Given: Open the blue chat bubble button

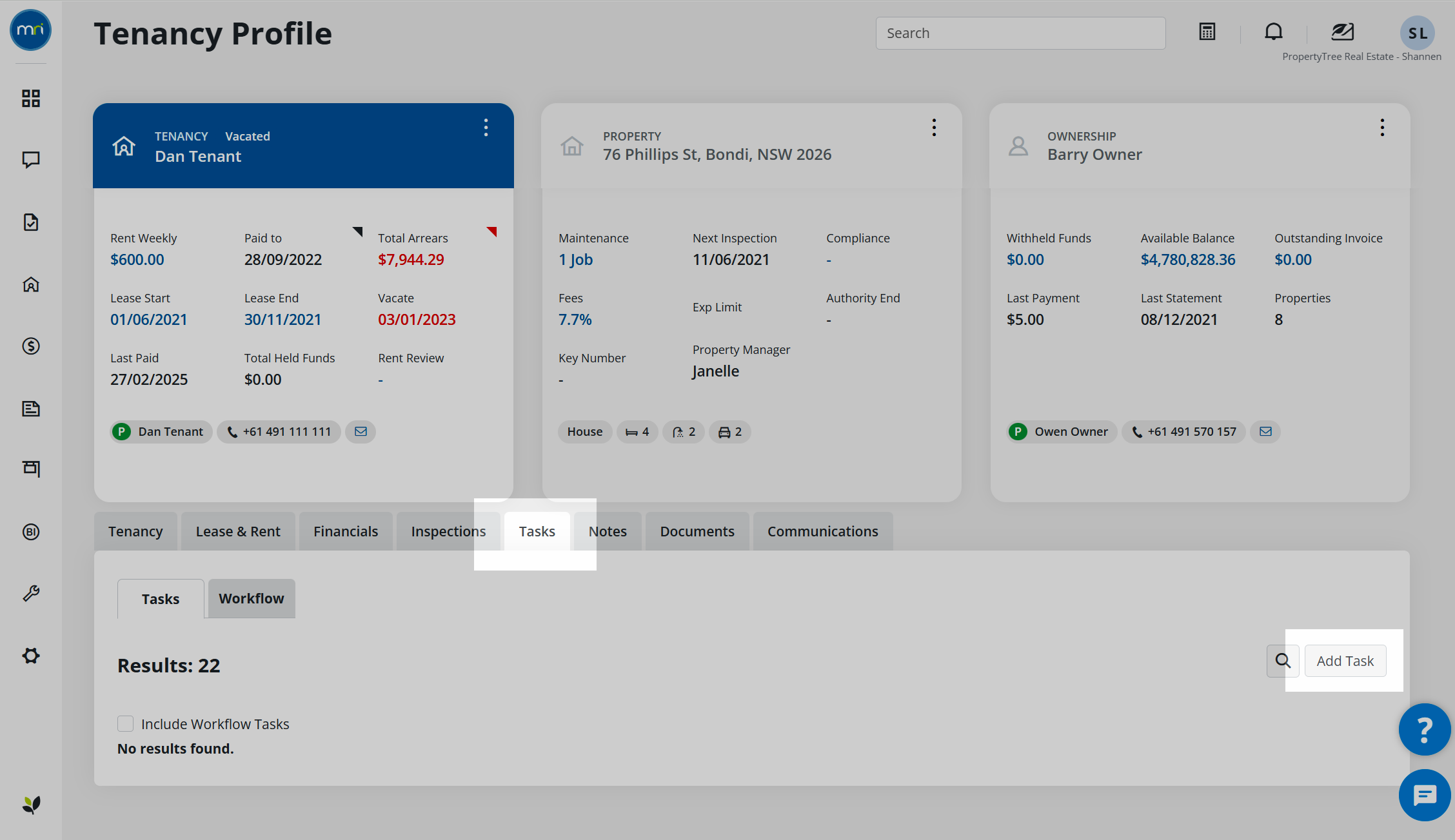Looking at the screenshot, I should pos(1425,796).
